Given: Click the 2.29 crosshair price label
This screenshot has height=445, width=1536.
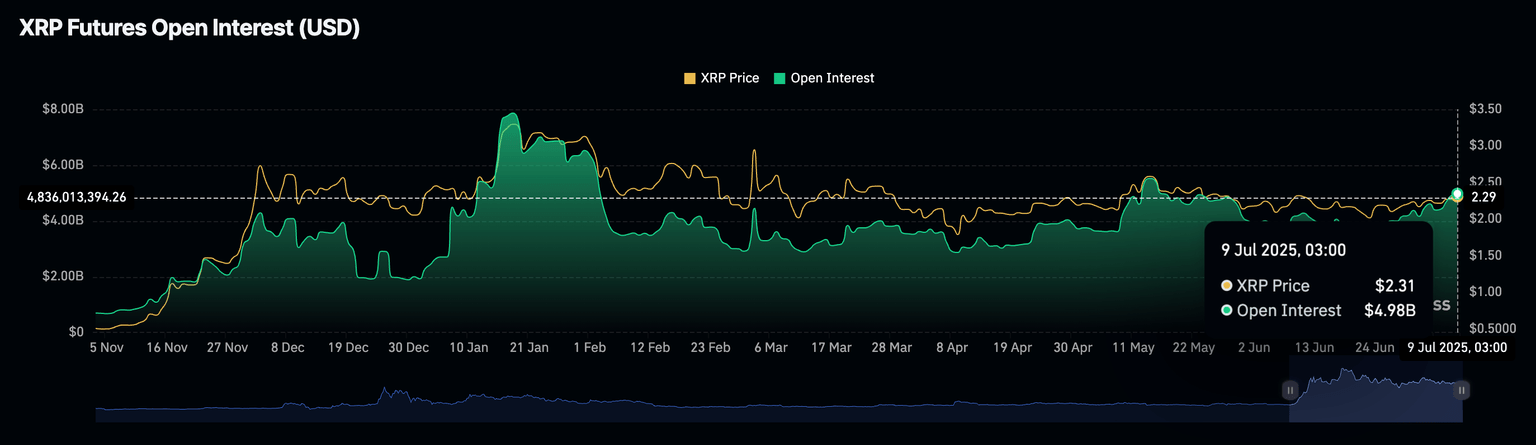Looking at the screenshot, I should click(1482, 197).
